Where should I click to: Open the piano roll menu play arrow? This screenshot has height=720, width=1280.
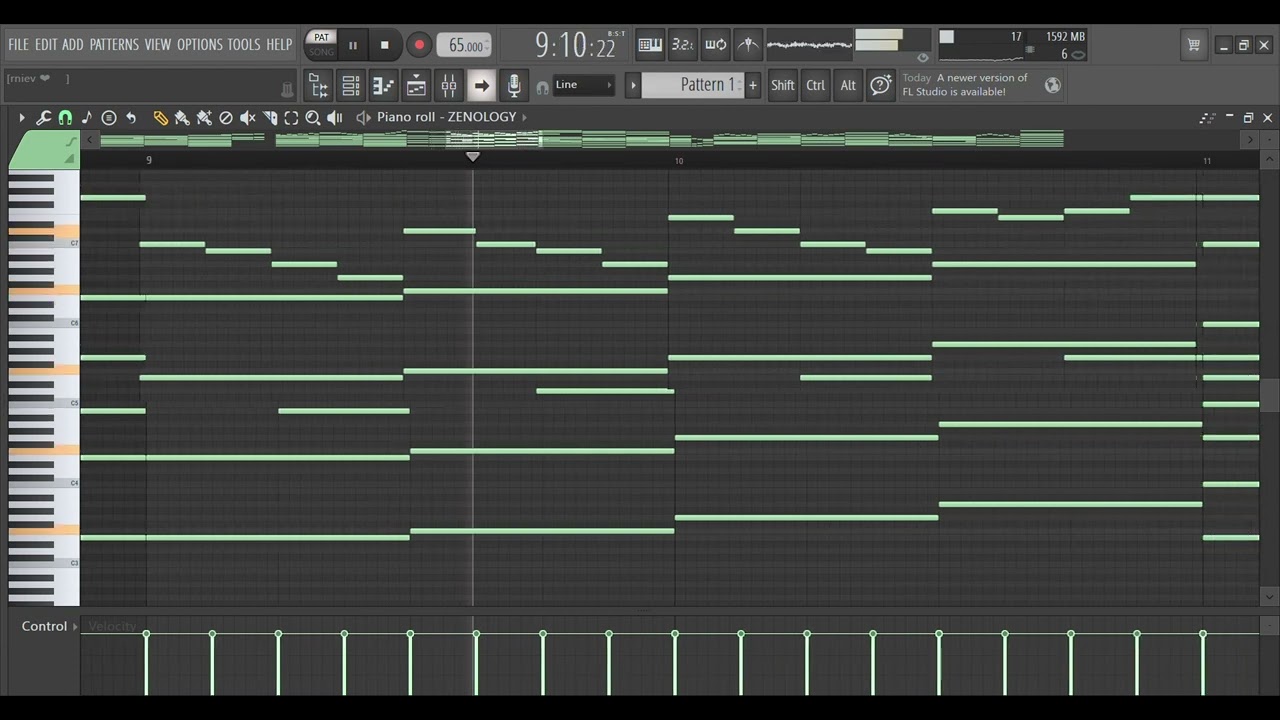click(21, 118)
